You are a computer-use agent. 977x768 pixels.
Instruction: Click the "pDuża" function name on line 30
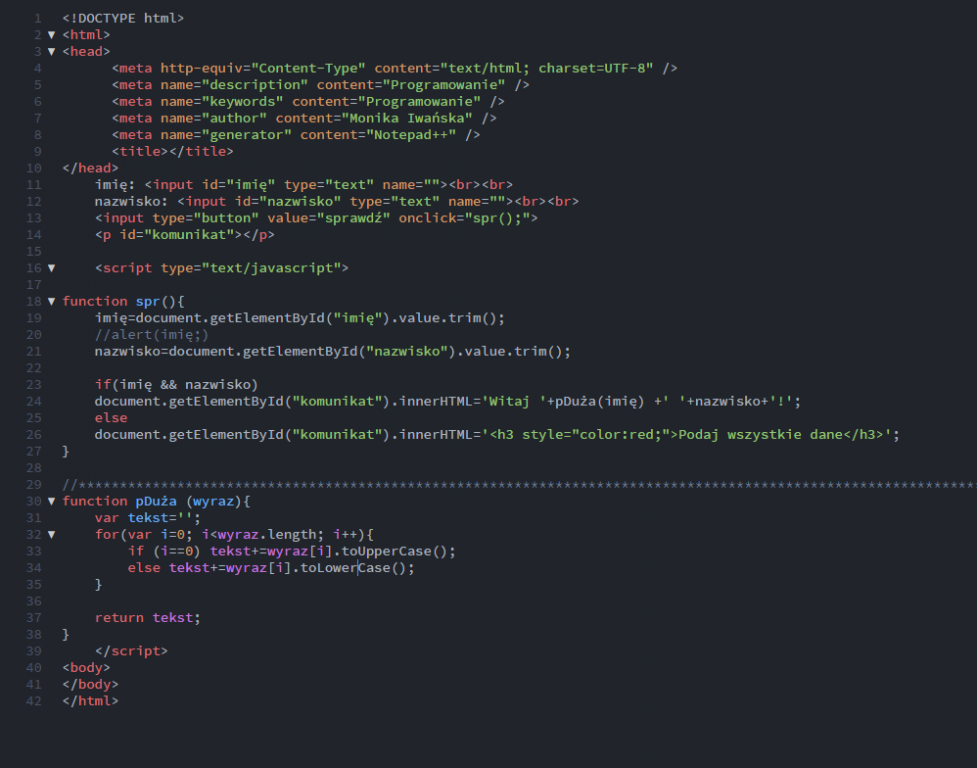pos(156,501)
